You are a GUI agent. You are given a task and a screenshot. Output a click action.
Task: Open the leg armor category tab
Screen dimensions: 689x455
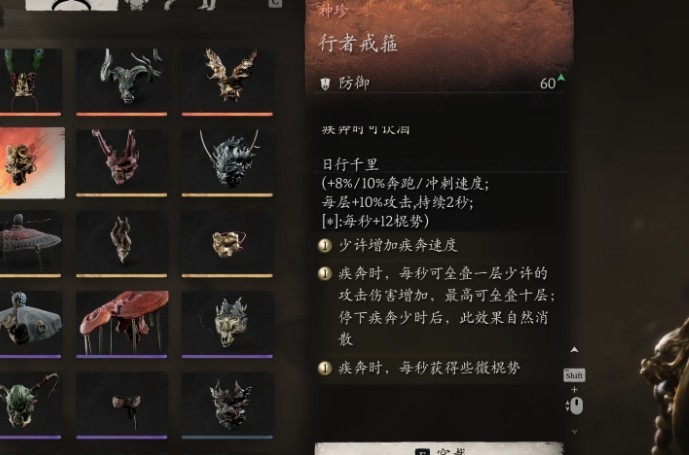click(207, 5)
